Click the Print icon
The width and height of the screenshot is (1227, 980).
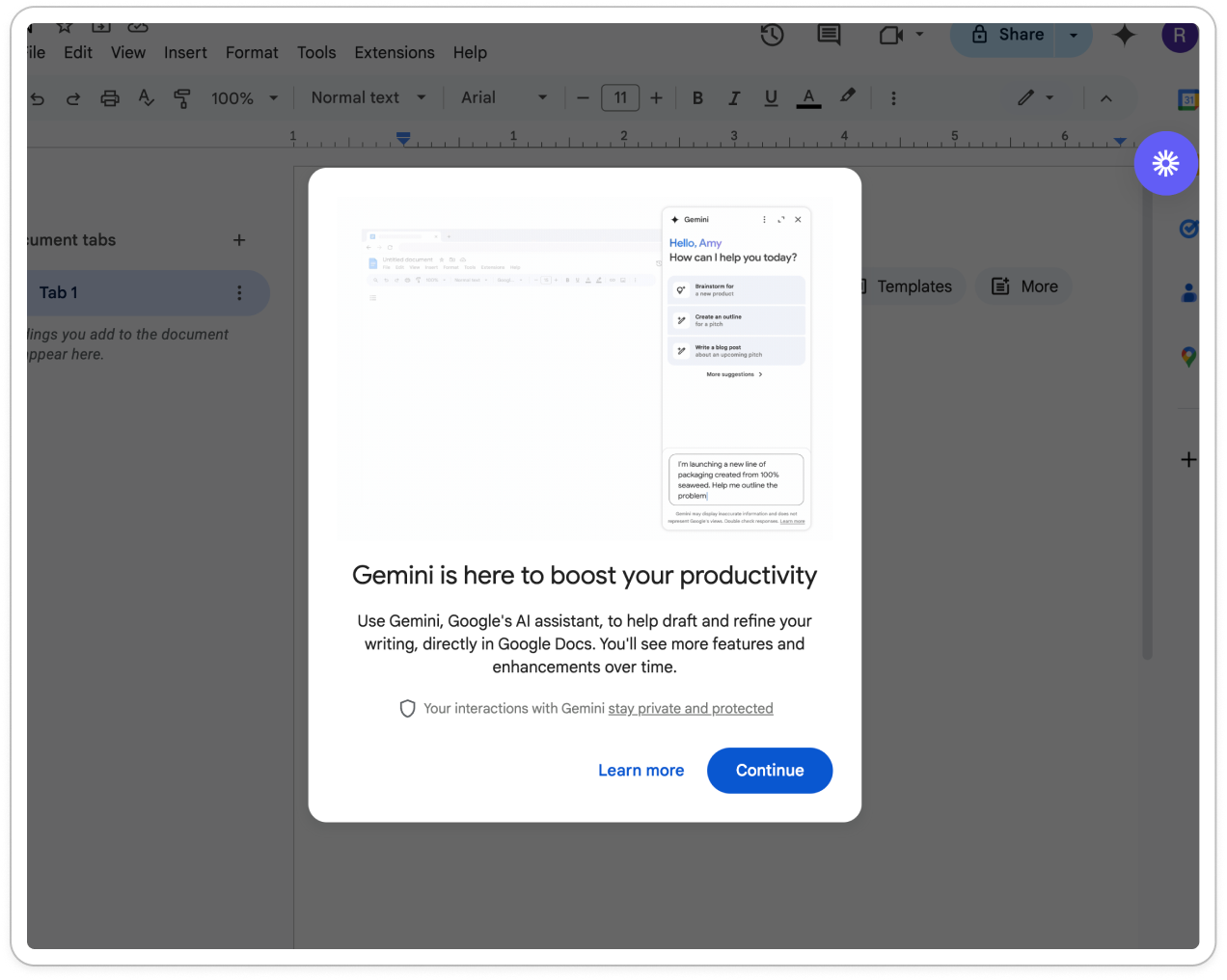coord(110,98)
